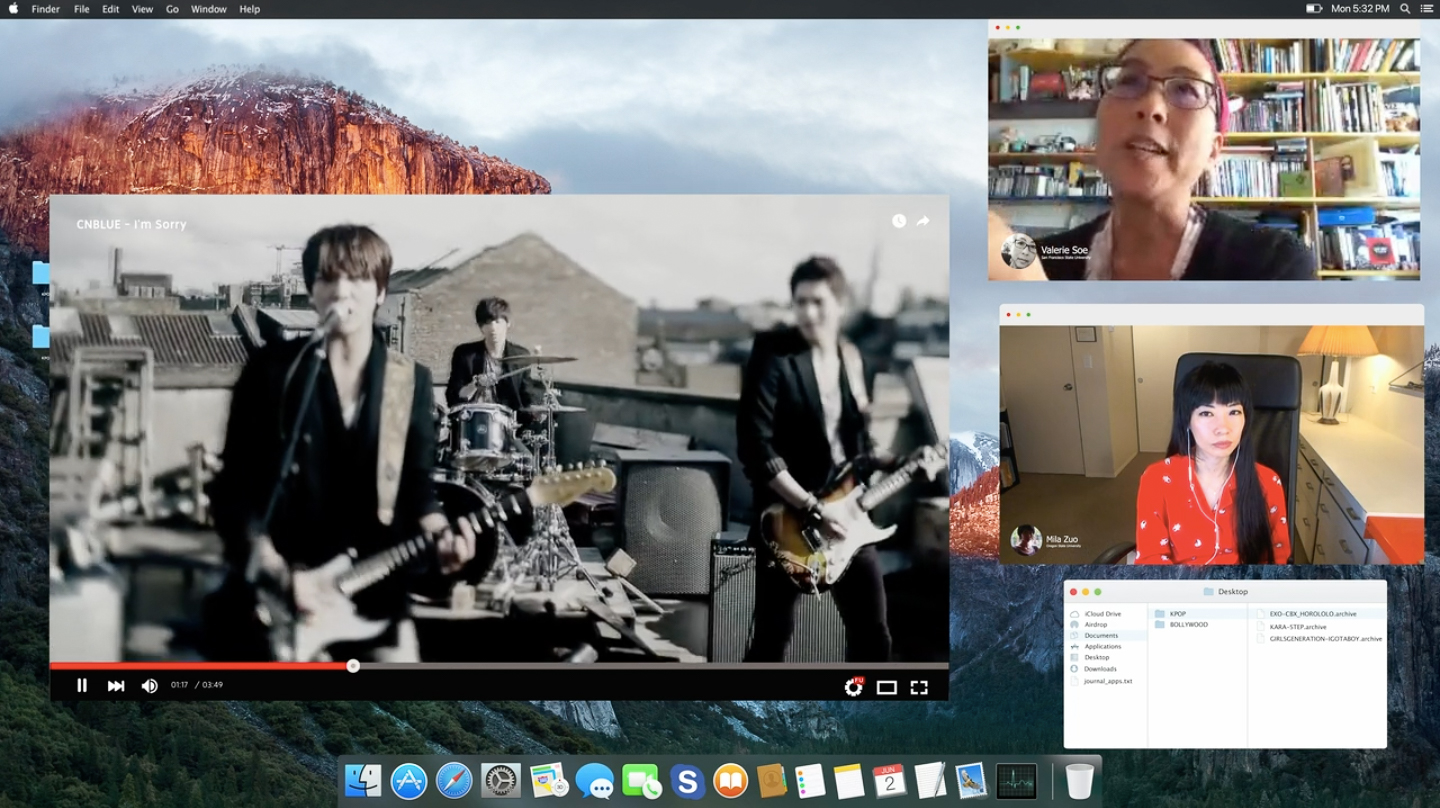Open the Edit menu
The width and height of the screenshot is (1440, 808).
(111, 9)
